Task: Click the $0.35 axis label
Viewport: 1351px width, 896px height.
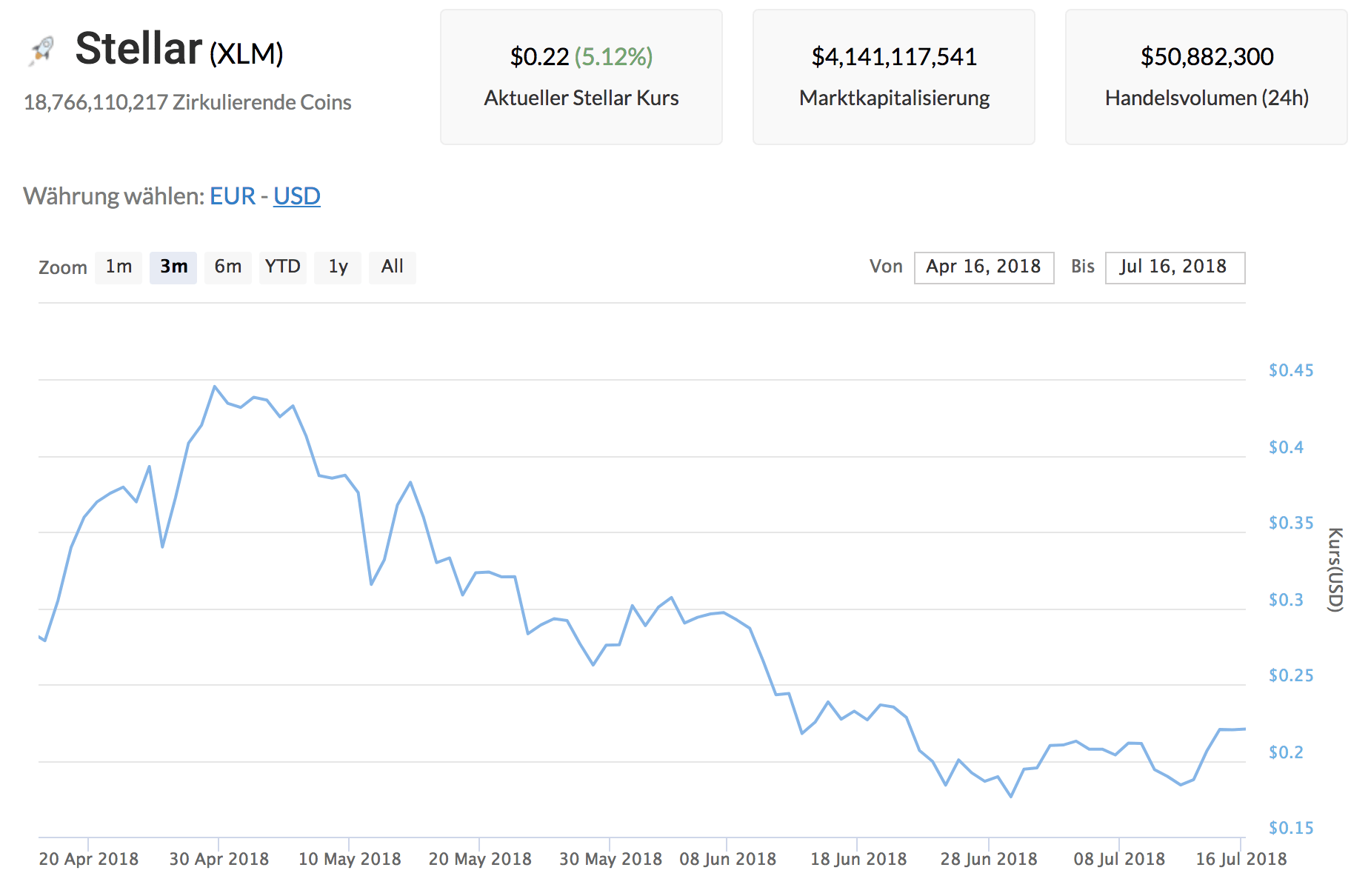Action: coord(1291,523)
